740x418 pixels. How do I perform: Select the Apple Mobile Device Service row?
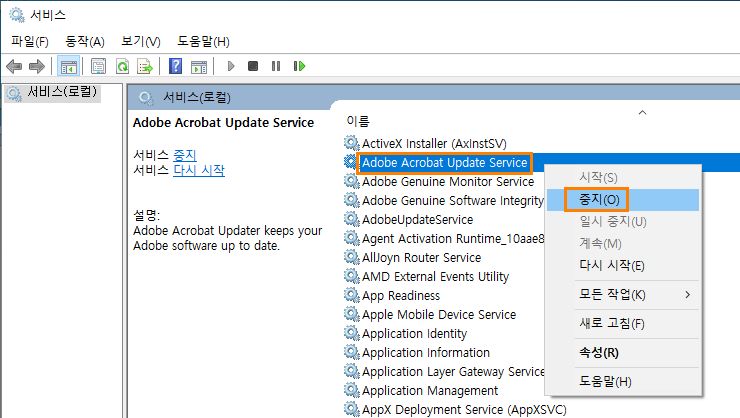pyautogui.click(x=439, y=315)
